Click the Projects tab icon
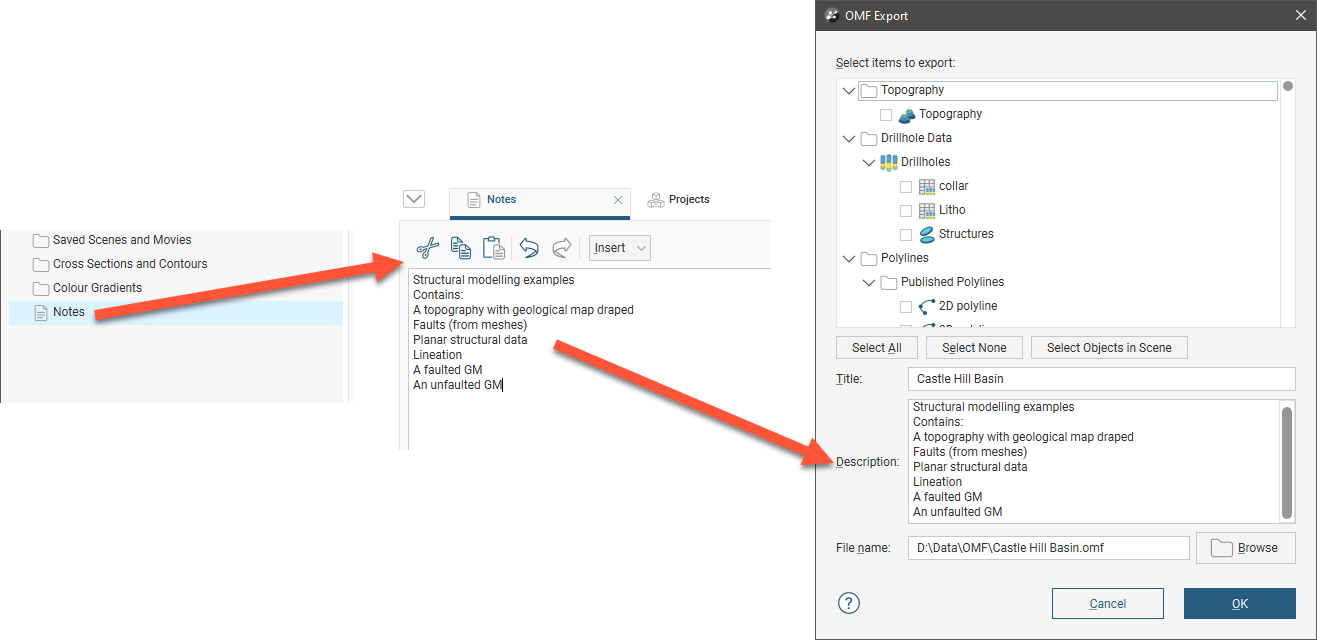This screenshot has height=640, width=1317. coord(656,200)
